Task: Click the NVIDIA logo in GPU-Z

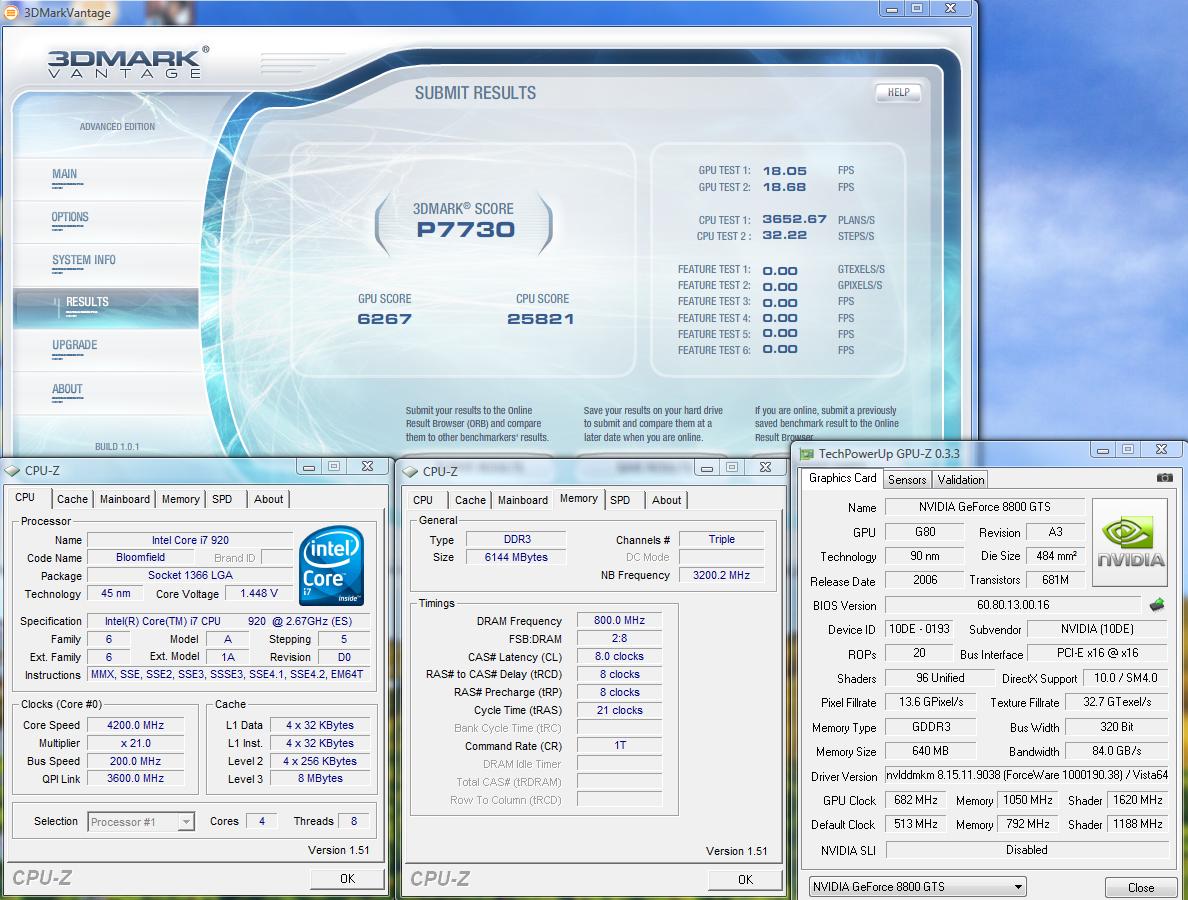Action: (x=1129, y=542)
